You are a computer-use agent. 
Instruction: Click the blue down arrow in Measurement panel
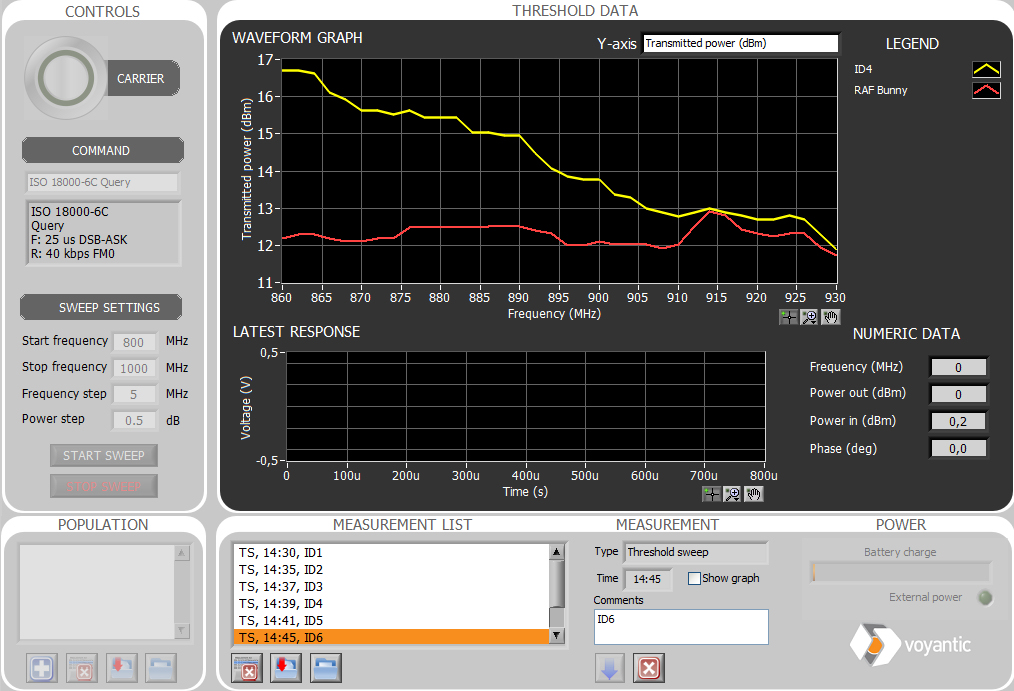point(609,667)
